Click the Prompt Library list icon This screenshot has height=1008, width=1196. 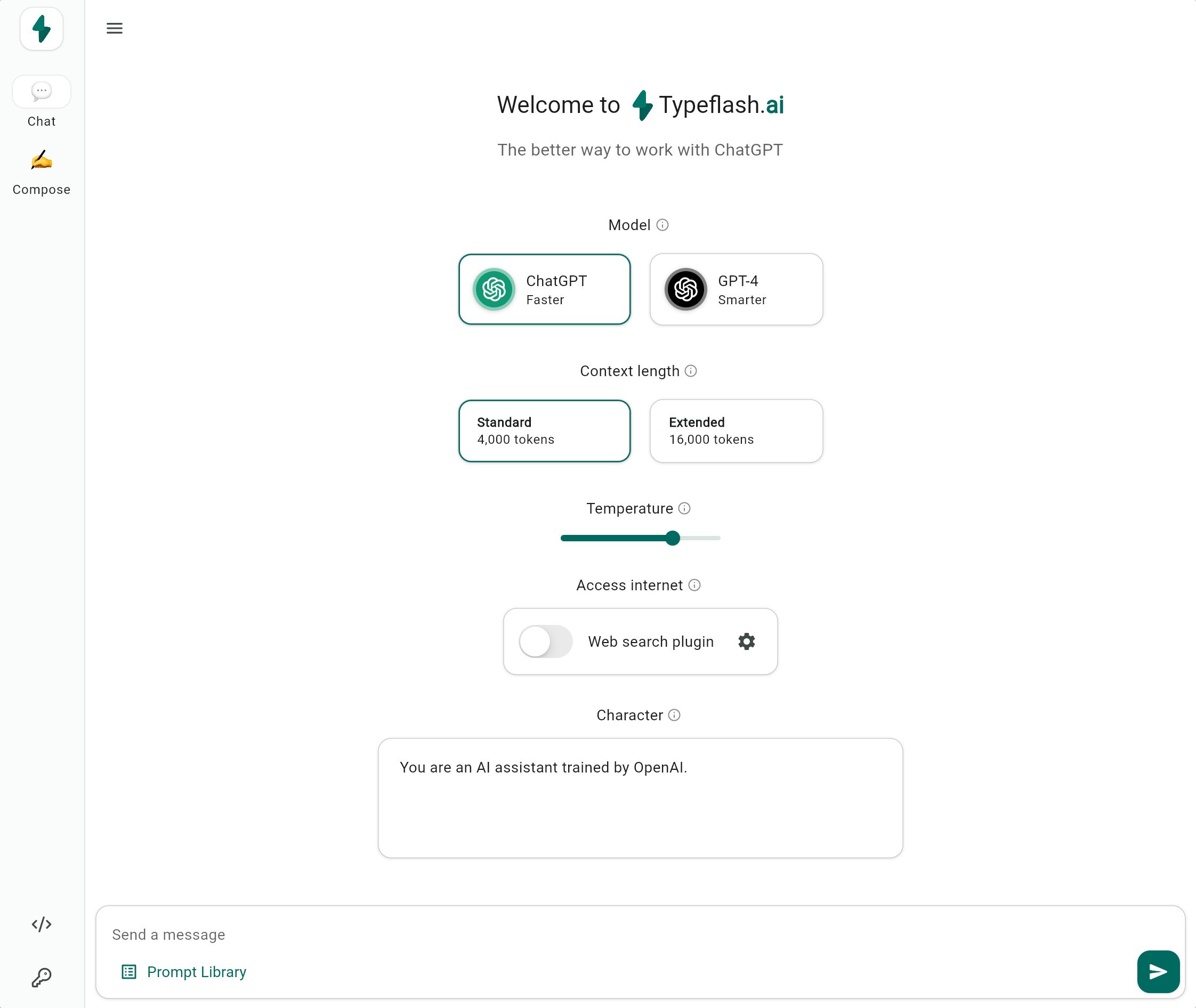pos(129,971)
